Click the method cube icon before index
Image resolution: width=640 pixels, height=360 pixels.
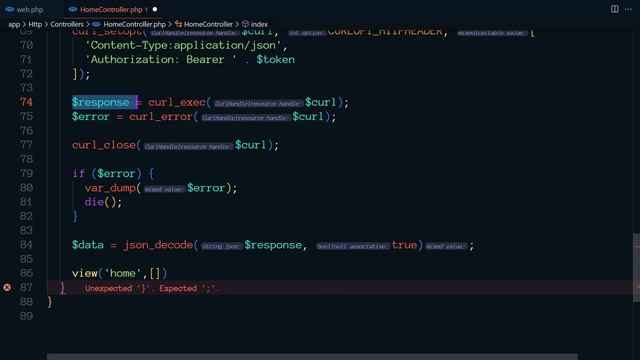click(x=245, y=24)
